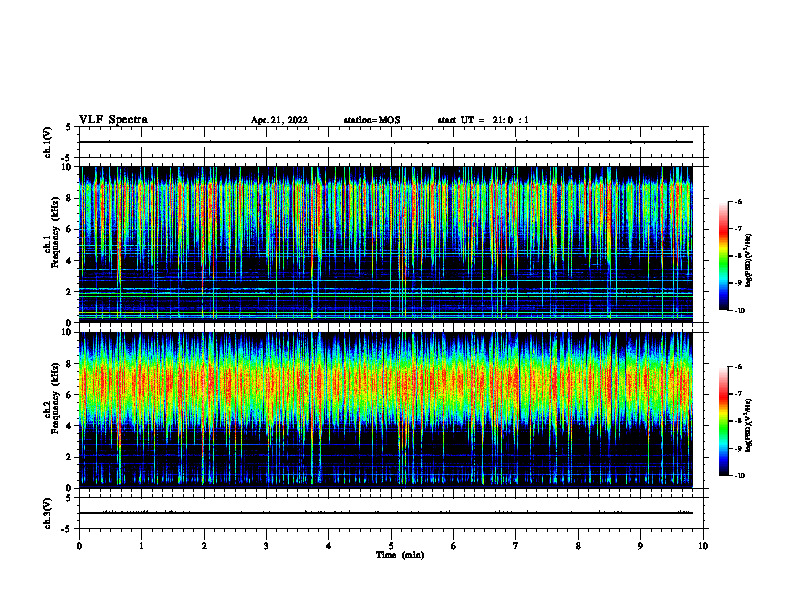Click the "-7" tick on ch.2 colorbar

coord(737,394)
